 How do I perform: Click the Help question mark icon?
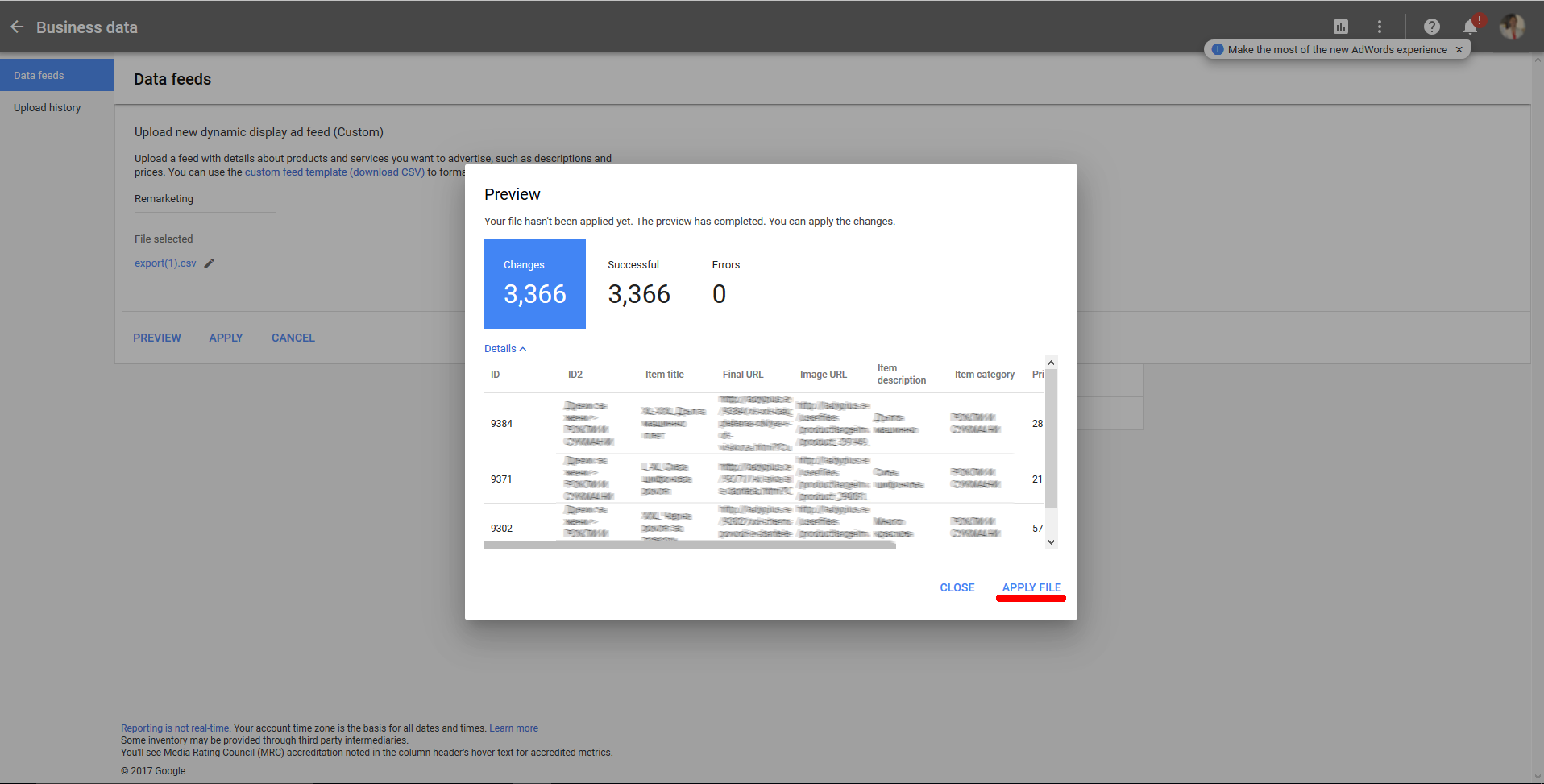(1432, 27)
